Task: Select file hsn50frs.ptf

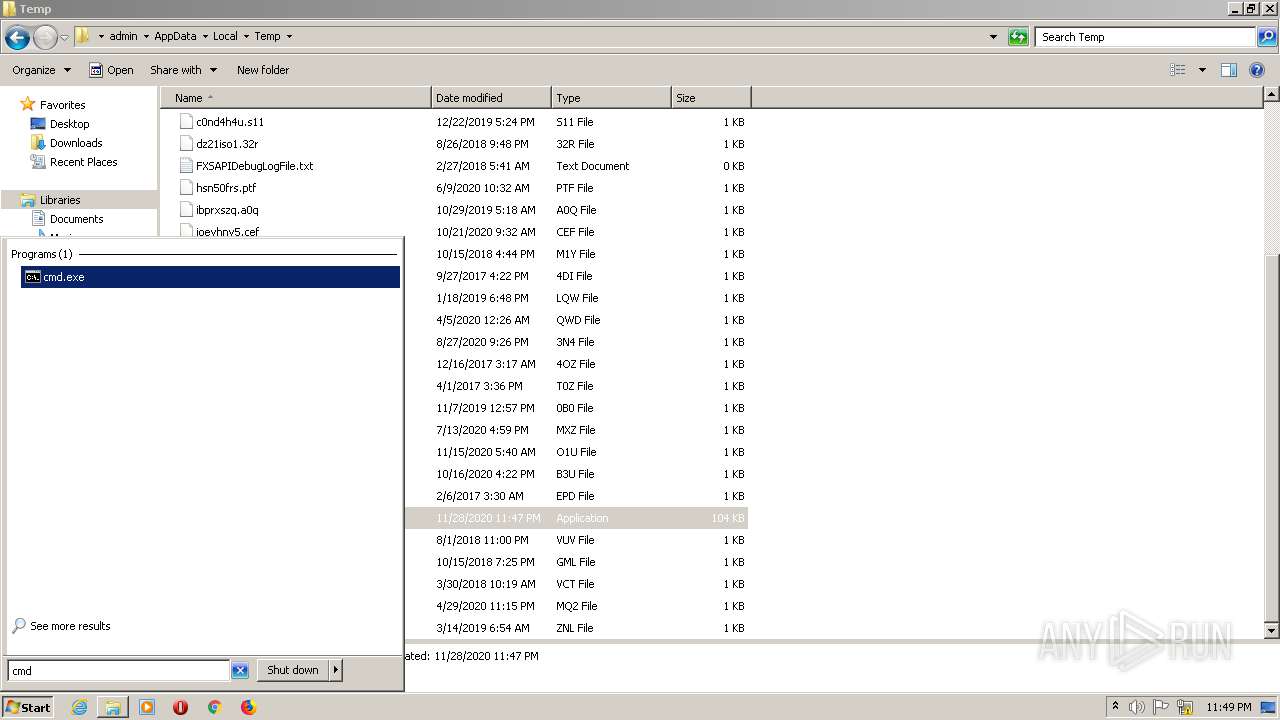Action: pos(226,188)
